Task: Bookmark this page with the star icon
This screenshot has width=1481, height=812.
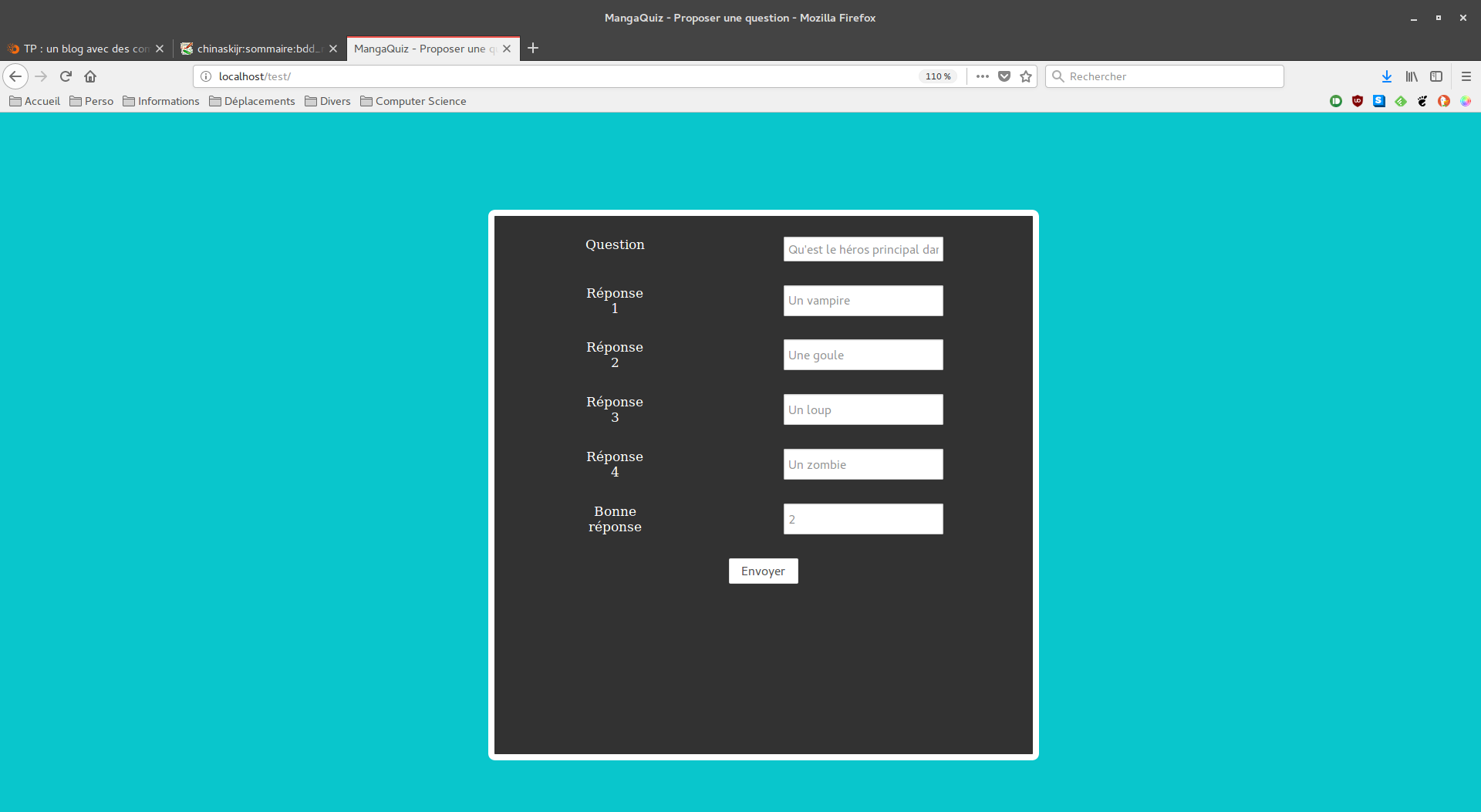Action: pos(1026,76)
